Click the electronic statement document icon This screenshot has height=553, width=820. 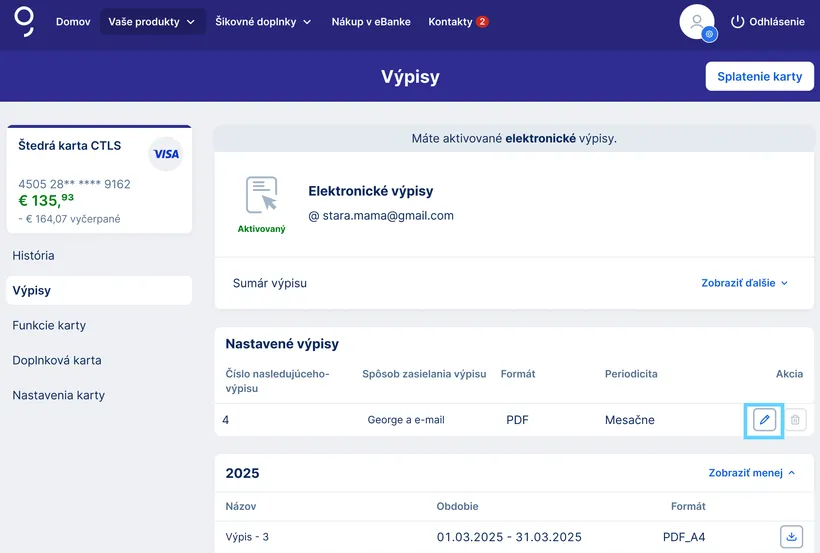tap(261, 195)
